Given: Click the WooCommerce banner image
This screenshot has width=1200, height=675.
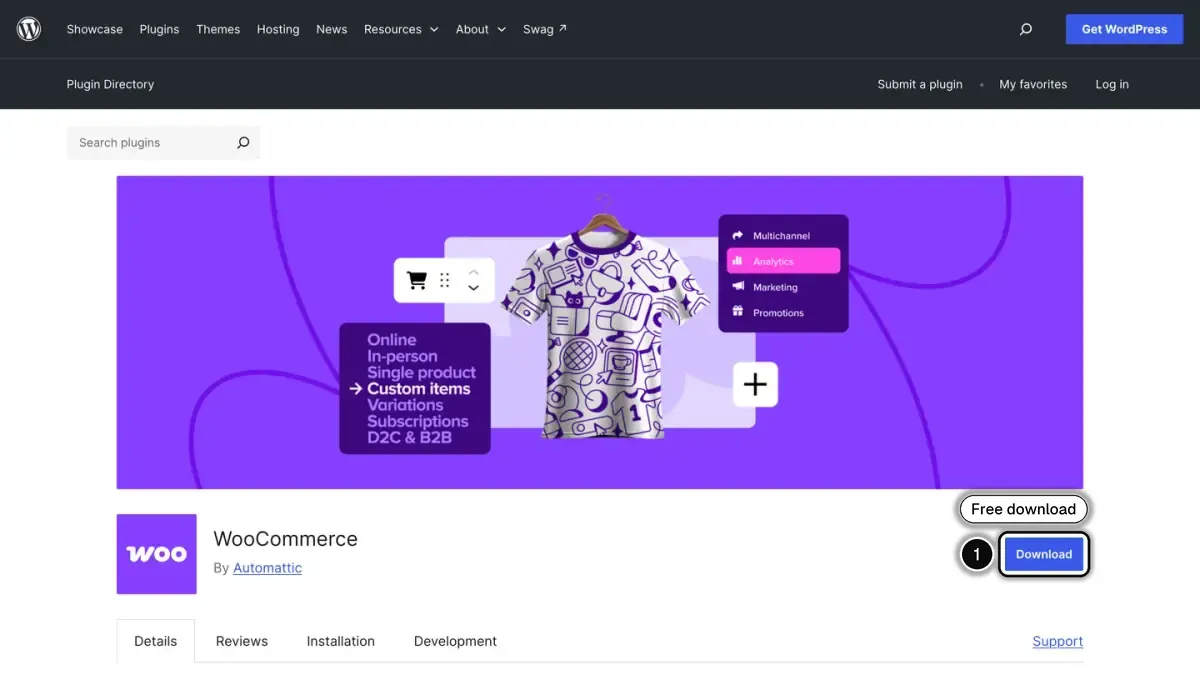Looking at the screenshot, I should (600, 332).
